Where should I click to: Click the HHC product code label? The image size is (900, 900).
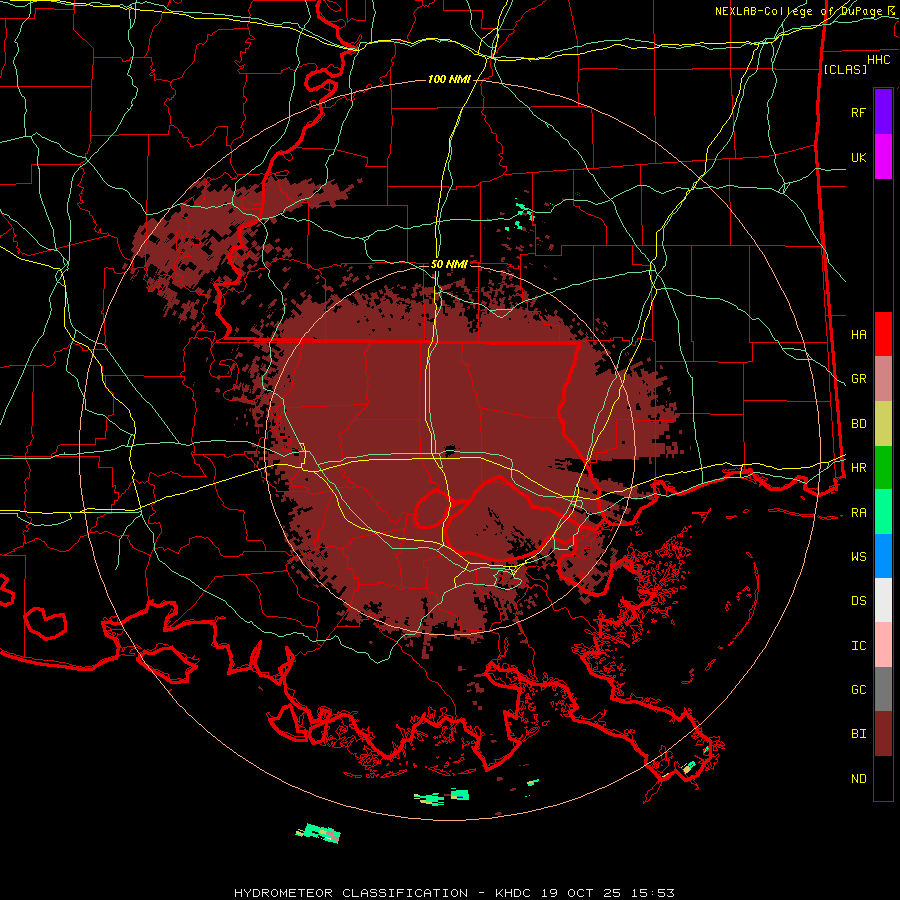(x=879, y=60)
